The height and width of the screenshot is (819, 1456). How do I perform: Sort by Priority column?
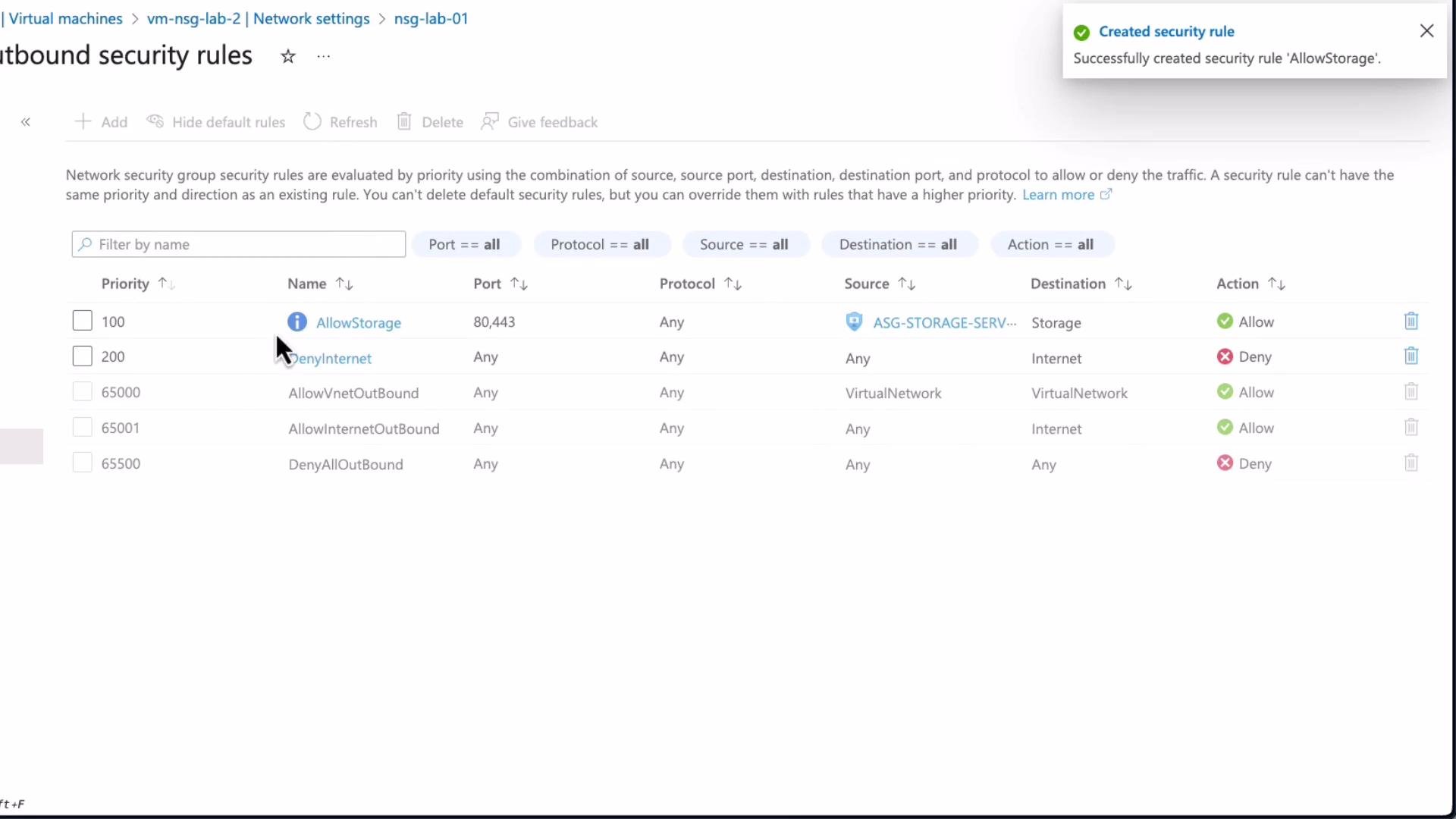(138, 284)
